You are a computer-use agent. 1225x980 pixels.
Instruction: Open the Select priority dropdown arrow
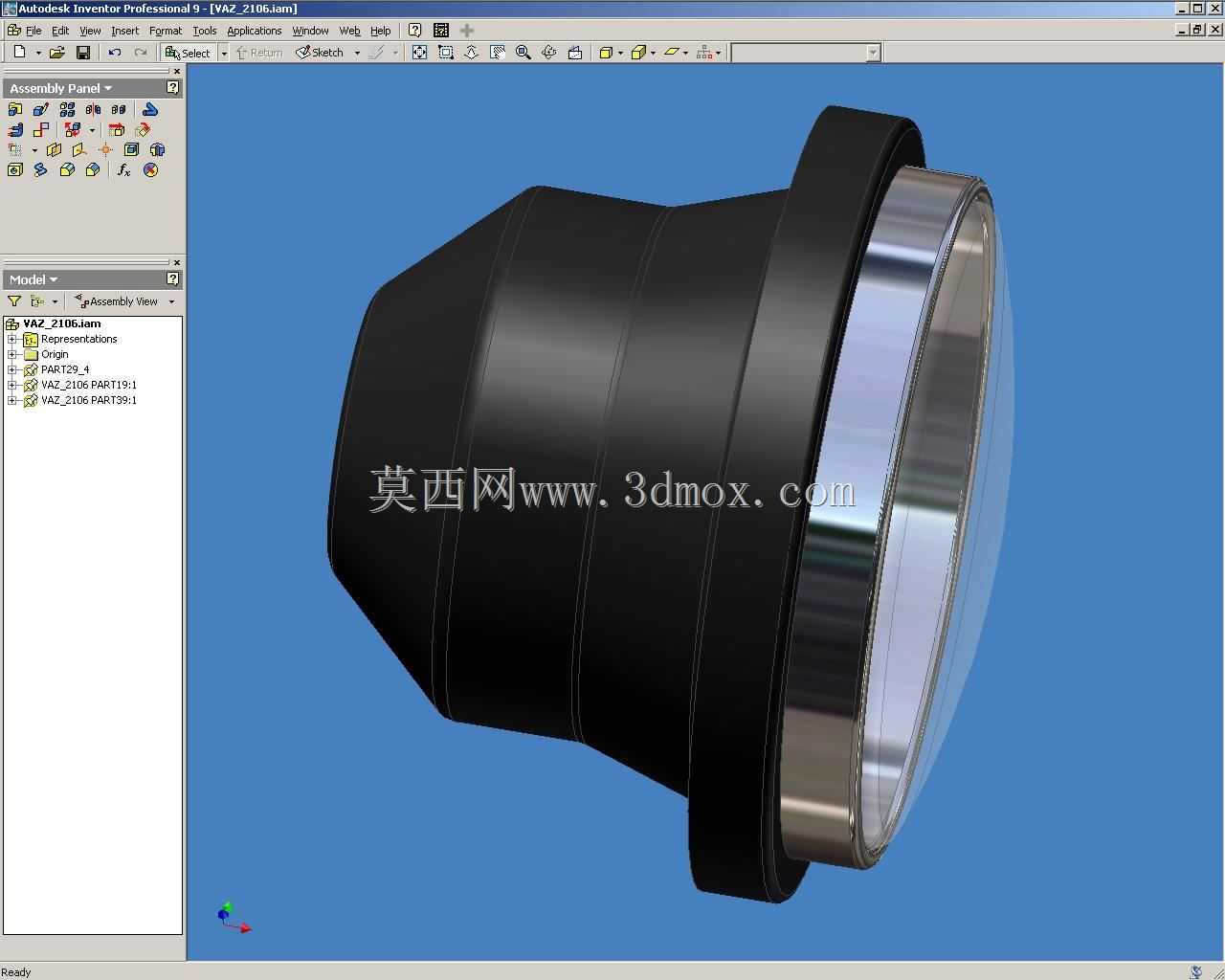(x=224, y=54)
